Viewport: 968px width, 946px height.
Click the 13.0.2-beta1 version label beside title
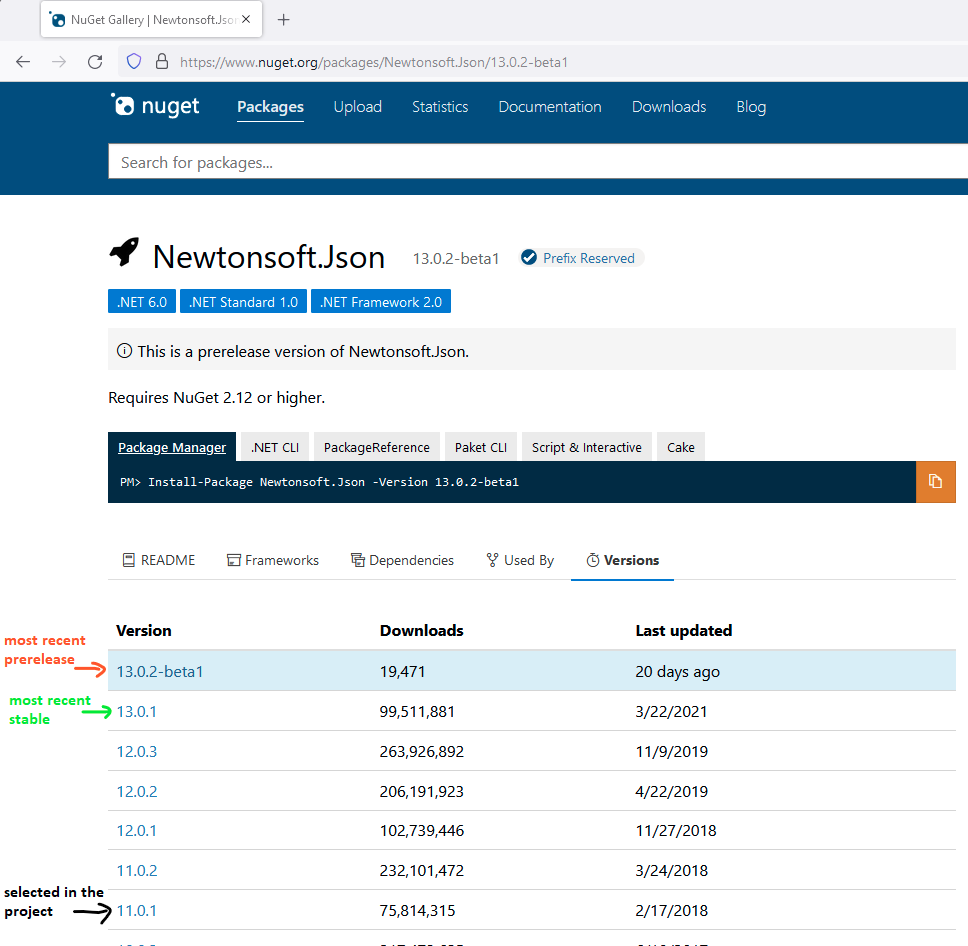point(456,258)
